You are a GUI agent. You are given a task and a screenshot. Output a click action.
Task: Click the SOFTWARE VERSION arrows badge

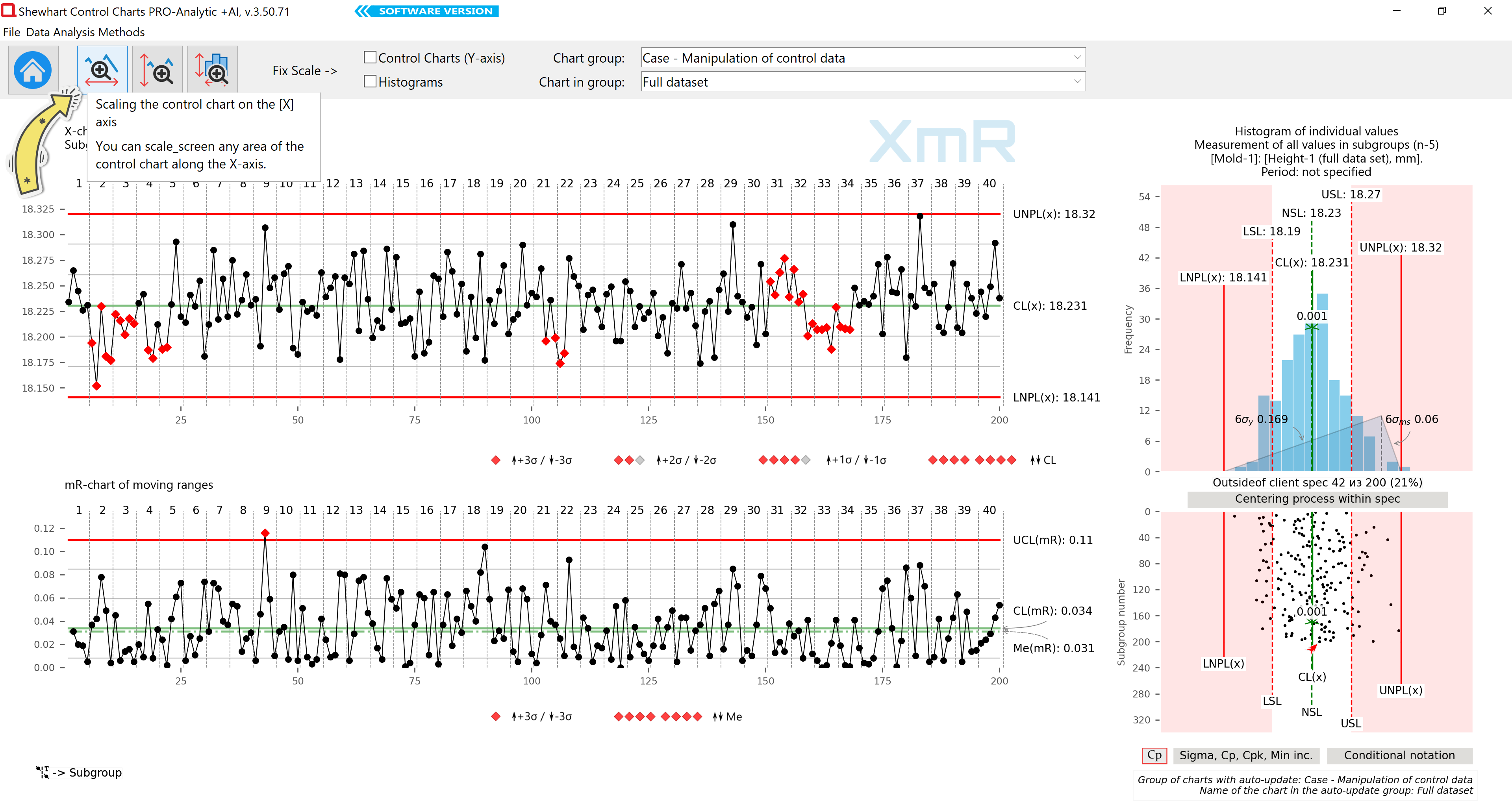427,11
